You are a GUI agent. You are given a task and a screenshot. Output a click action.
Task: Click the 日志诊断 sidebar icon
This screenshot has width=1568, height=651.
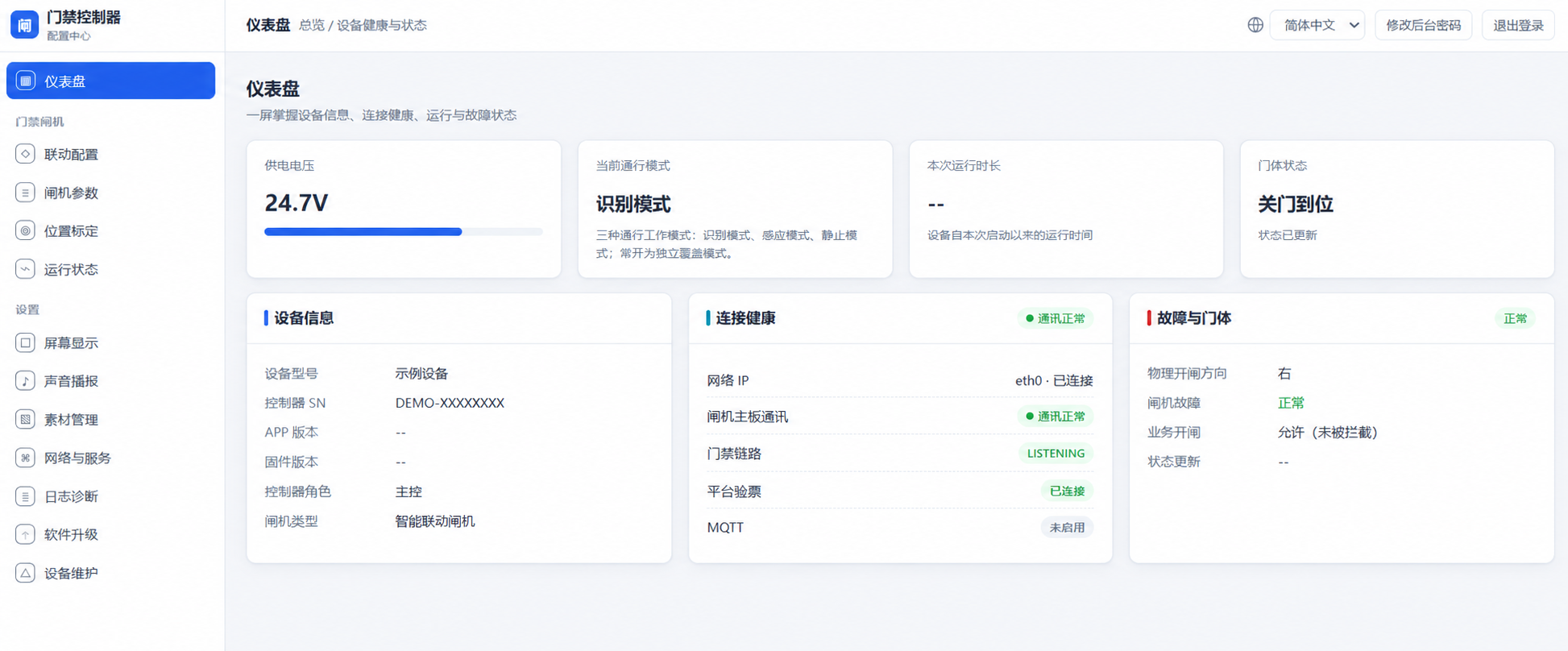[25, 496]
